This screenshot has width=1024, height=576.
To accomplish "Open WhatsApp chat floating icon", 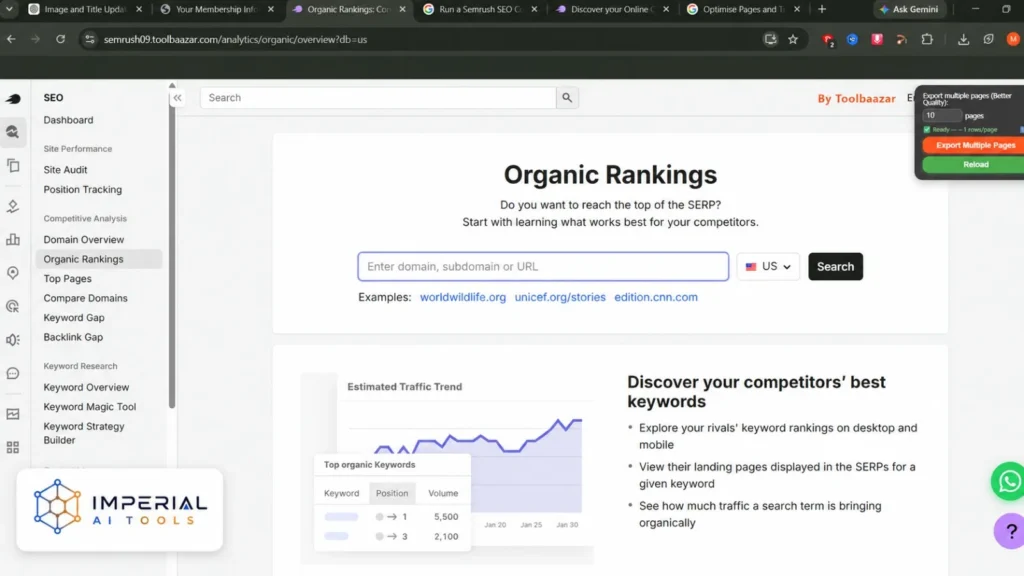I will coord(1009,481).
